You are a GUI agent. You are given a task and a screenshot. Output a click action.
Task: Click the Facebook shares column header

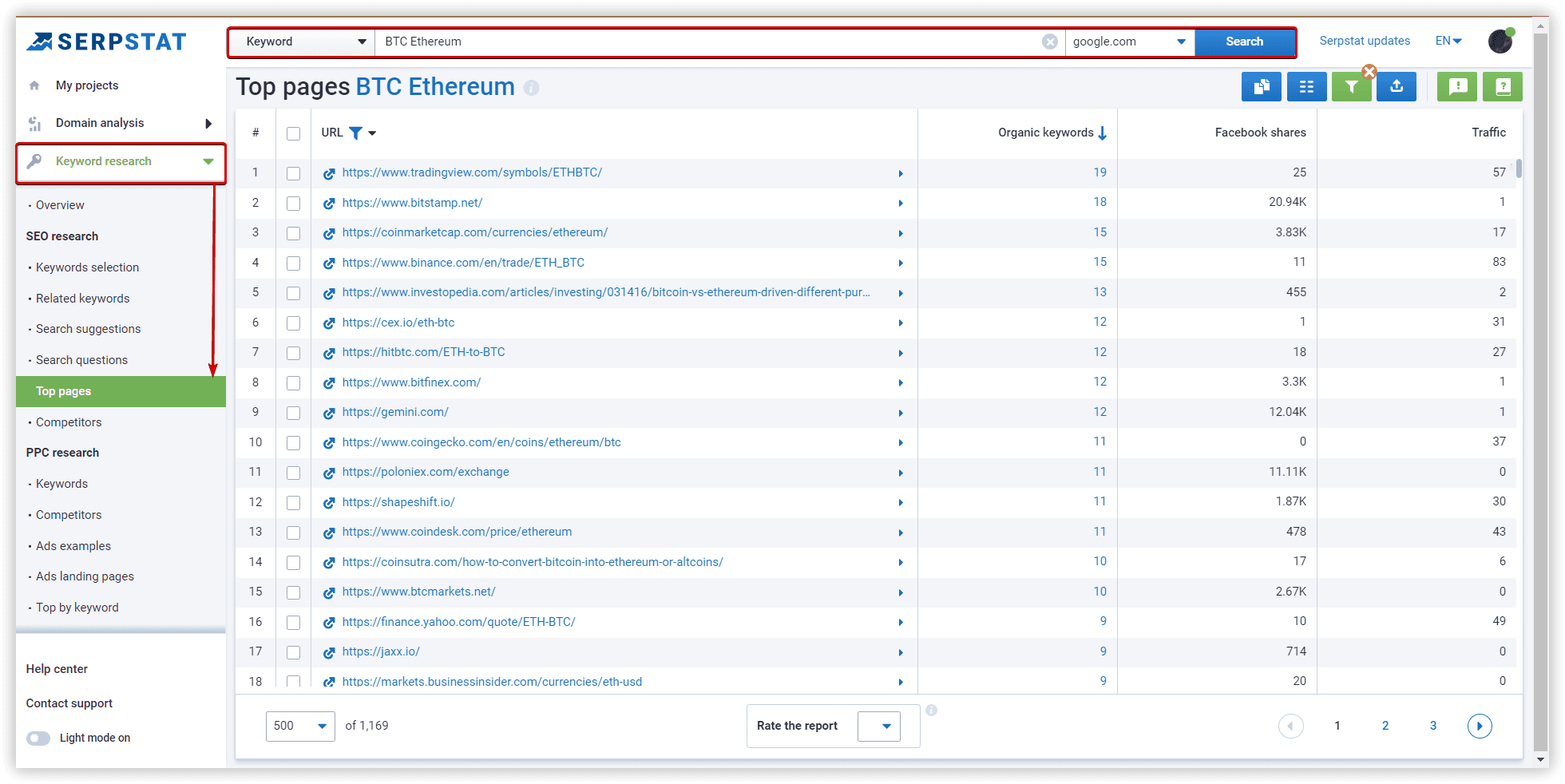[1260, 133]
